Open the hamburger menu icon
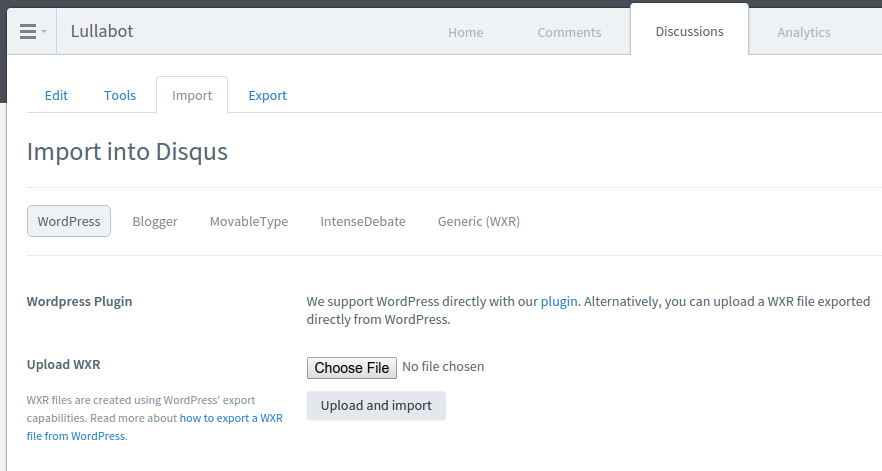Image resolution: width=882 pixels, height=471 pixels. point(28,32)
